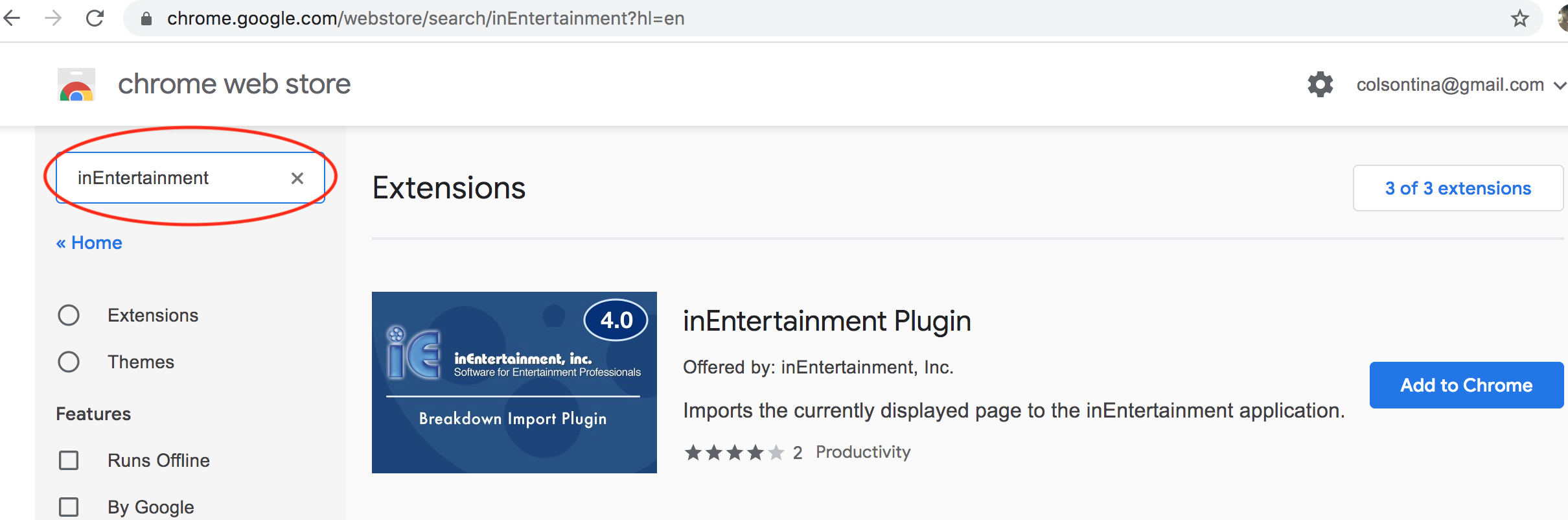This screenshot has width=1568, height=520.
Task: Click the plugin's star rating
Action: pyautogui.click(x=734, y=452)
